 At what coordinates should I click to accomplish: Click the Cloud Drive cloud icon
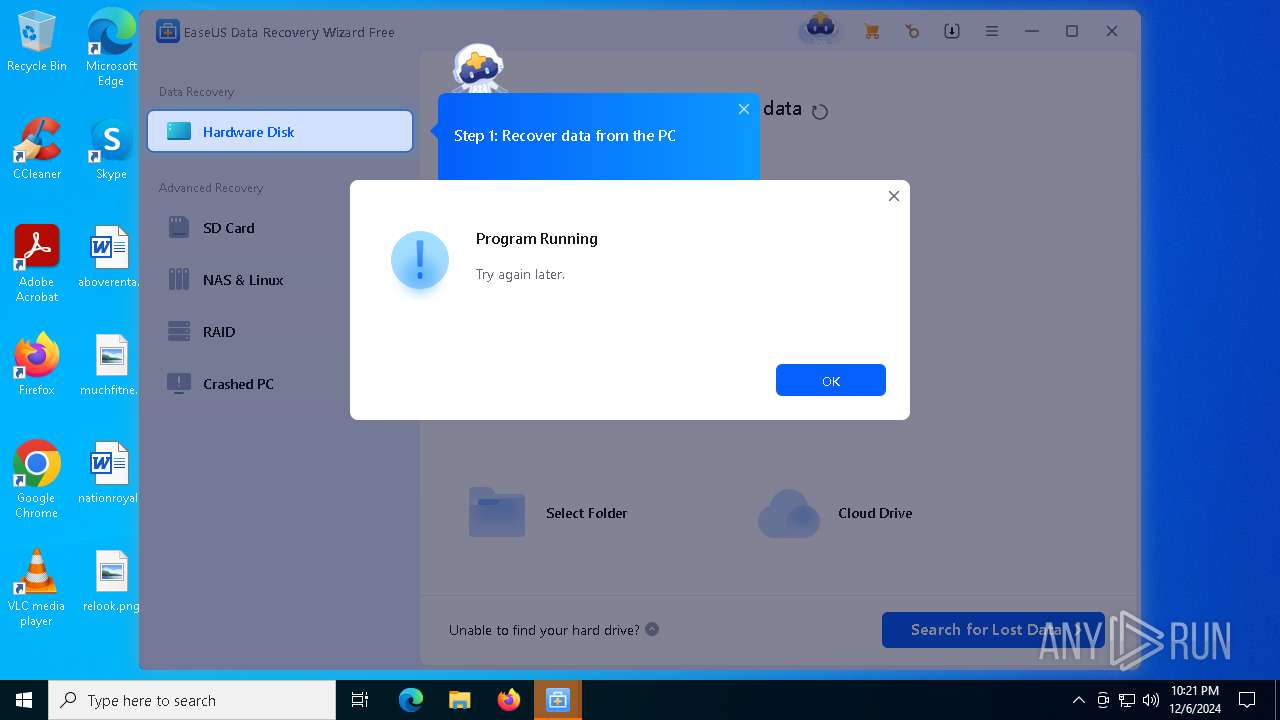tap(789, 513)
